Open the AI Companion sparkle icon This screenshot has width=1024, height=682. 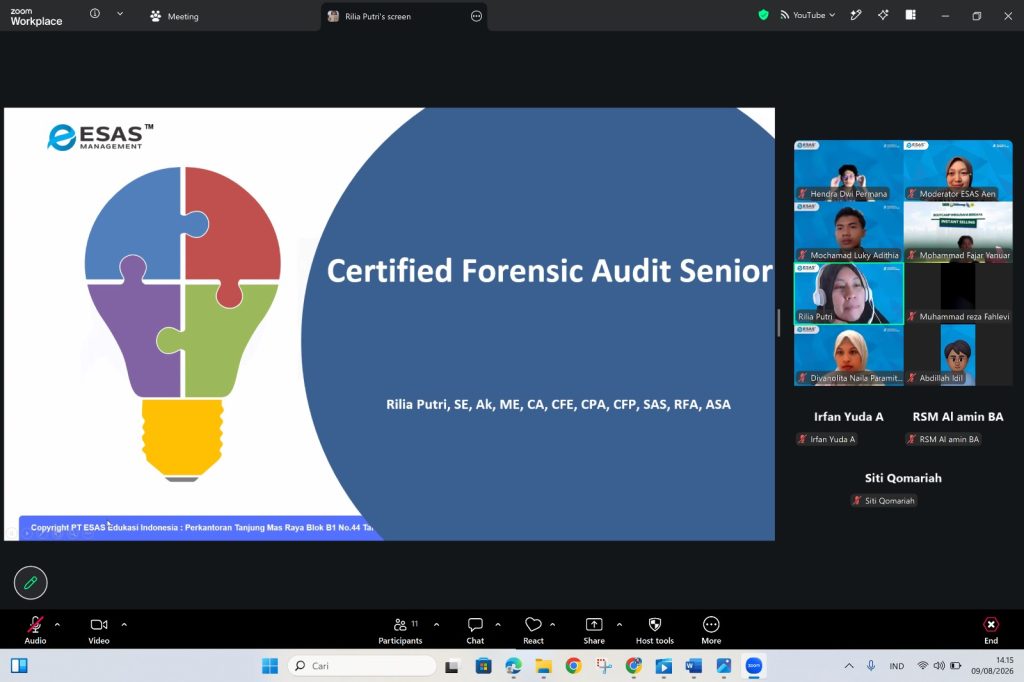point(883,15)
